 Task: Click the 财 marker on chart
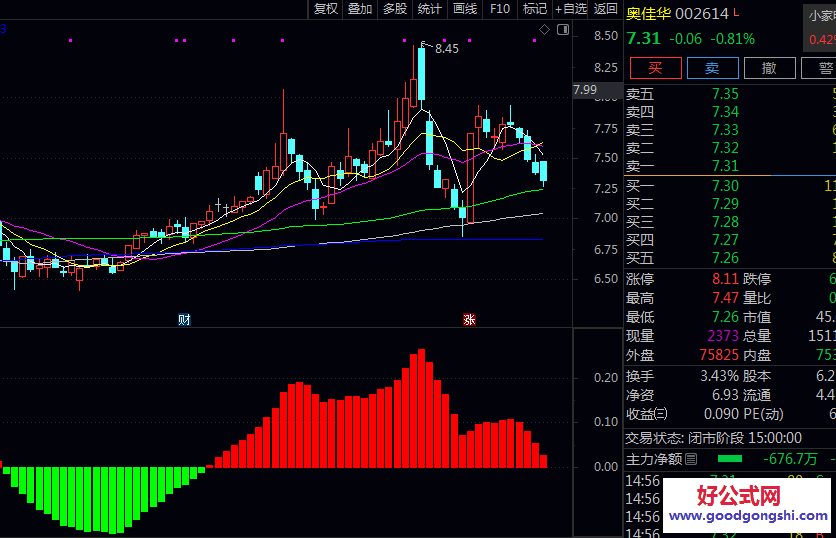tap(184, 319)
